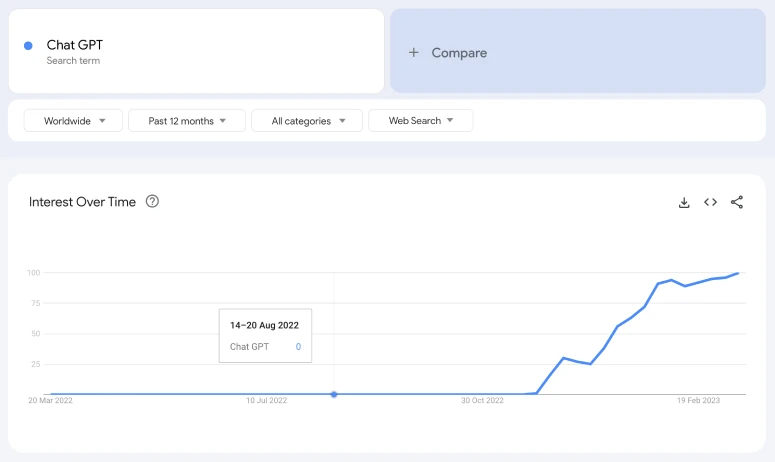Click the 25 value on the y-axis
The height and width of the screenshot is (462, 775).
coord(36,364)
